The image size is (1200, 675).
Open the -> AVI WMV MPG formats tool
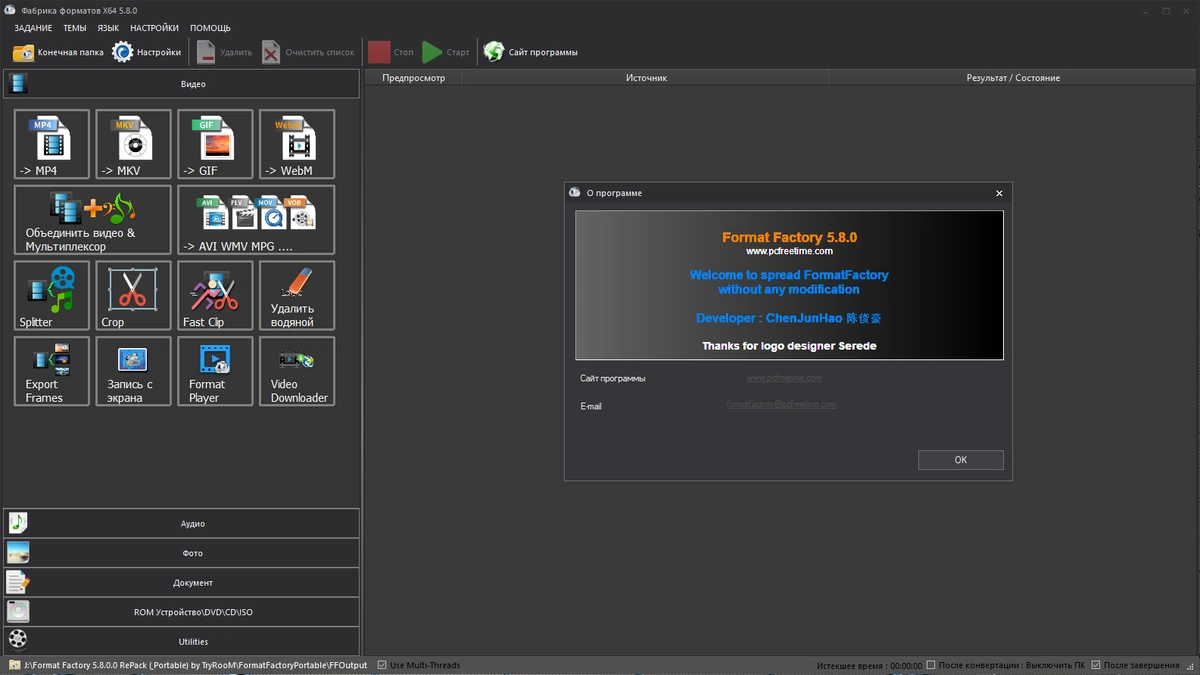click(256, 220)
